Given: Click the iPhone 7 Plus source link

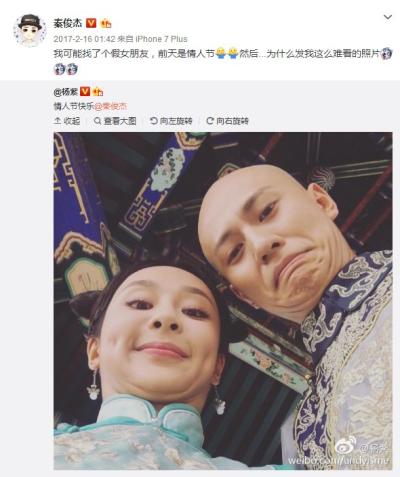Looking at the screenshot, I should 162,39.
